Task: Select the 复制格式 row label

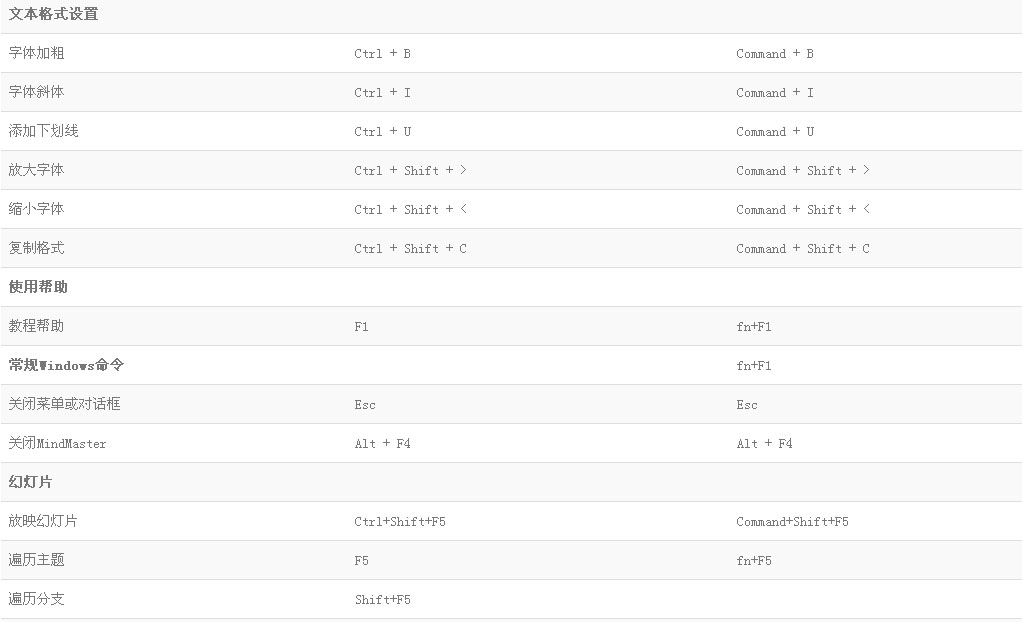Action: tap(36, 248)
